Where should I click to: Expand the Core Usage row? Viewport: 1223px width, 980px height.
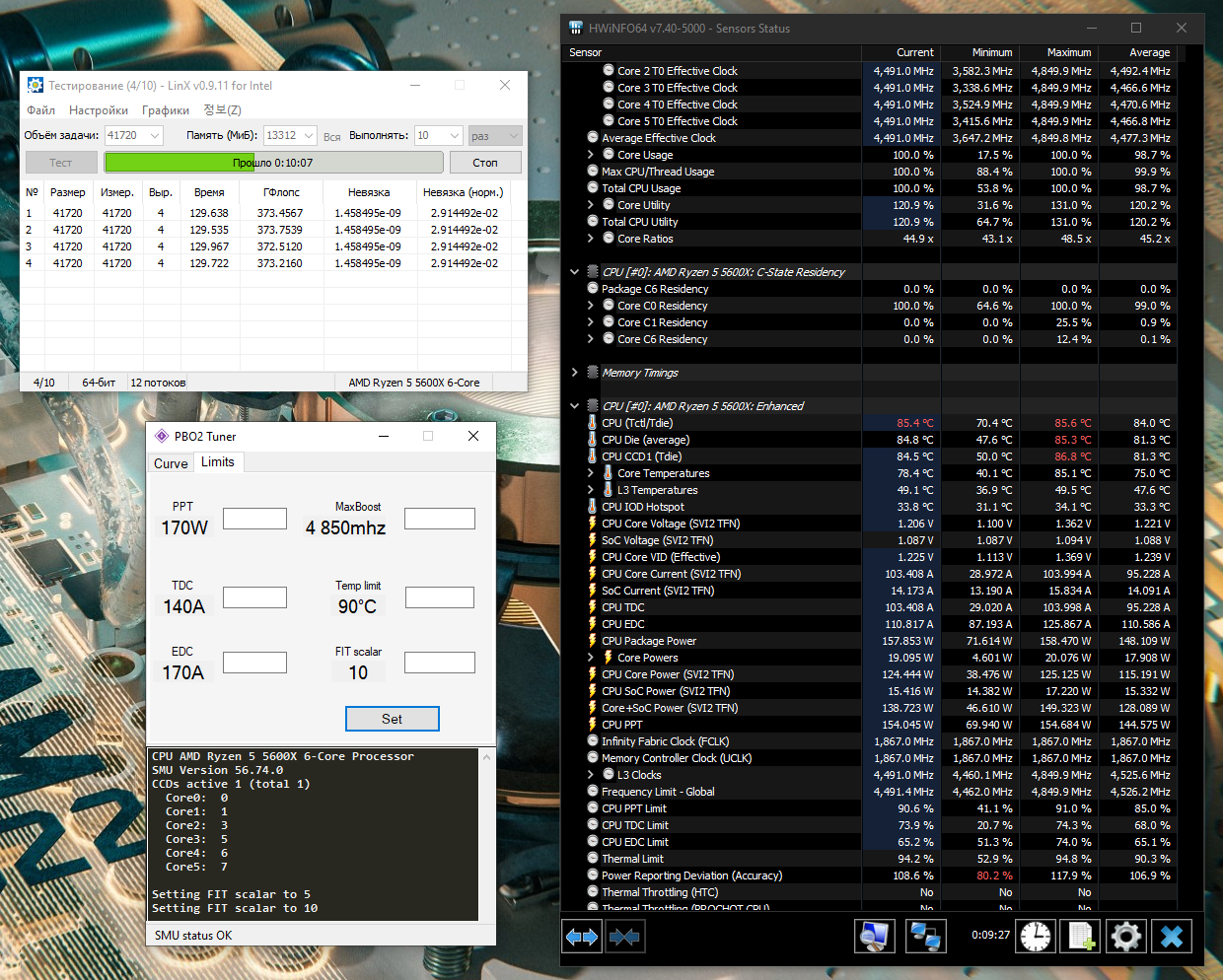pyautogui.click(x=591, y=155)
